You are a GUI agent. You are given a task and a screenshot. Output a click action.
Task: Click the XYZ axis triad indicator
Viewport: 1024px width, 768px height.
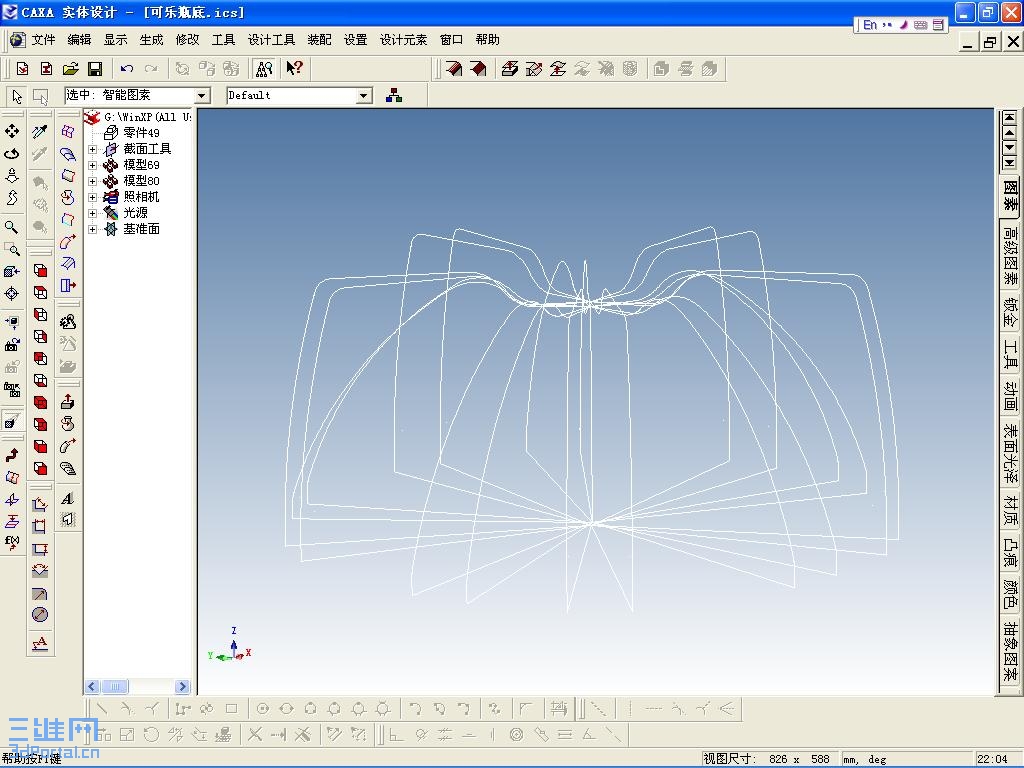pos(230,645)
